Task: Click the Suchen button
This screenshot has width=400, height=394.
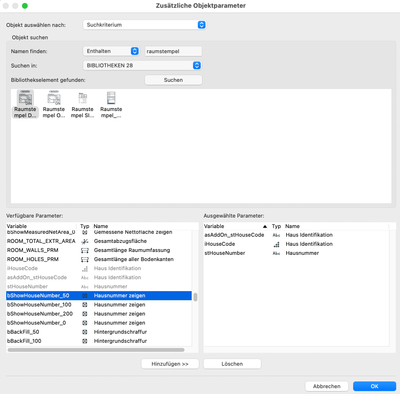Action: pos(173,80)
